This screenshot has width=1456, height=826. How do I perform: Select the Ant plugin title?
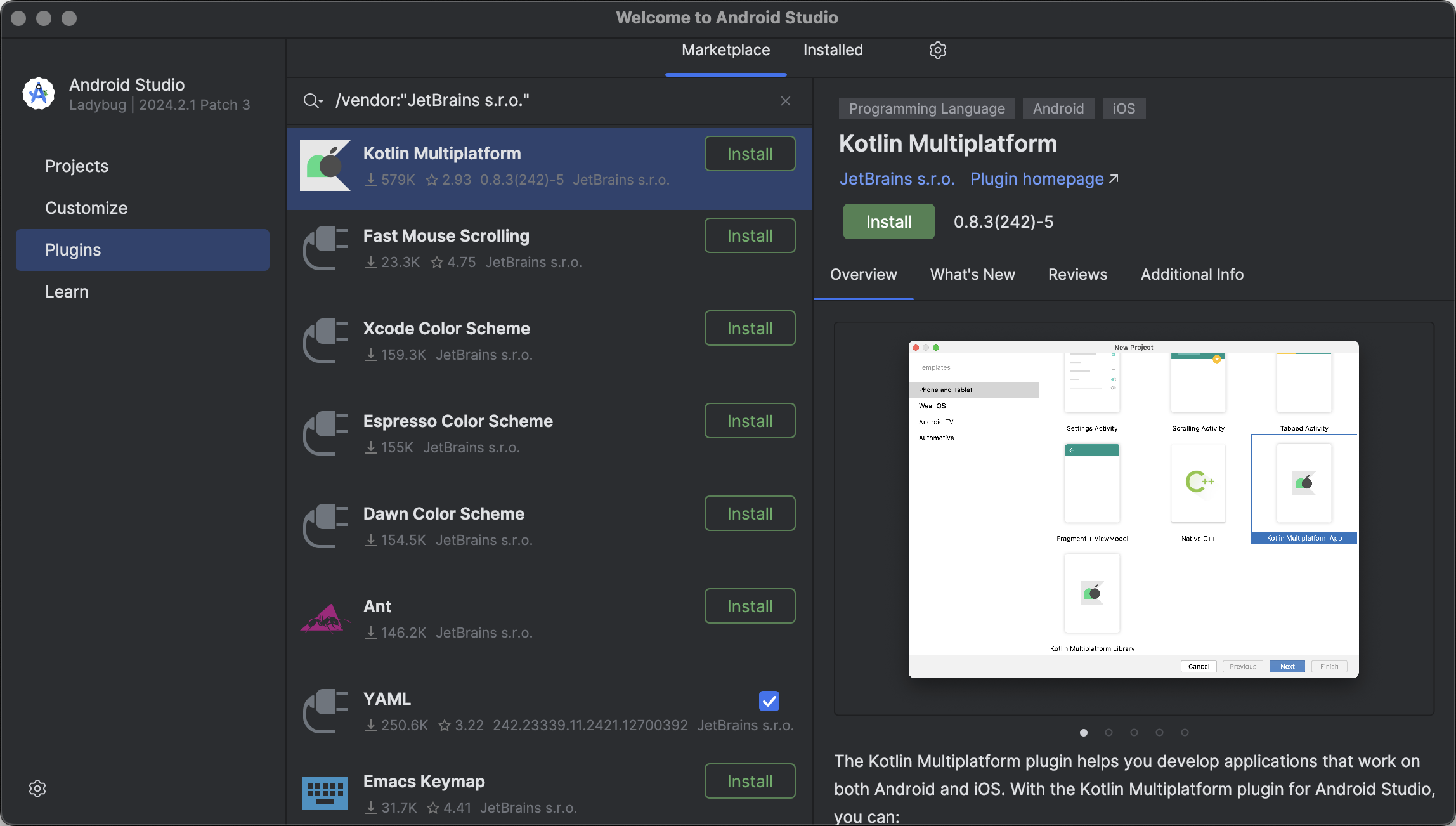(x=377, y=606)
